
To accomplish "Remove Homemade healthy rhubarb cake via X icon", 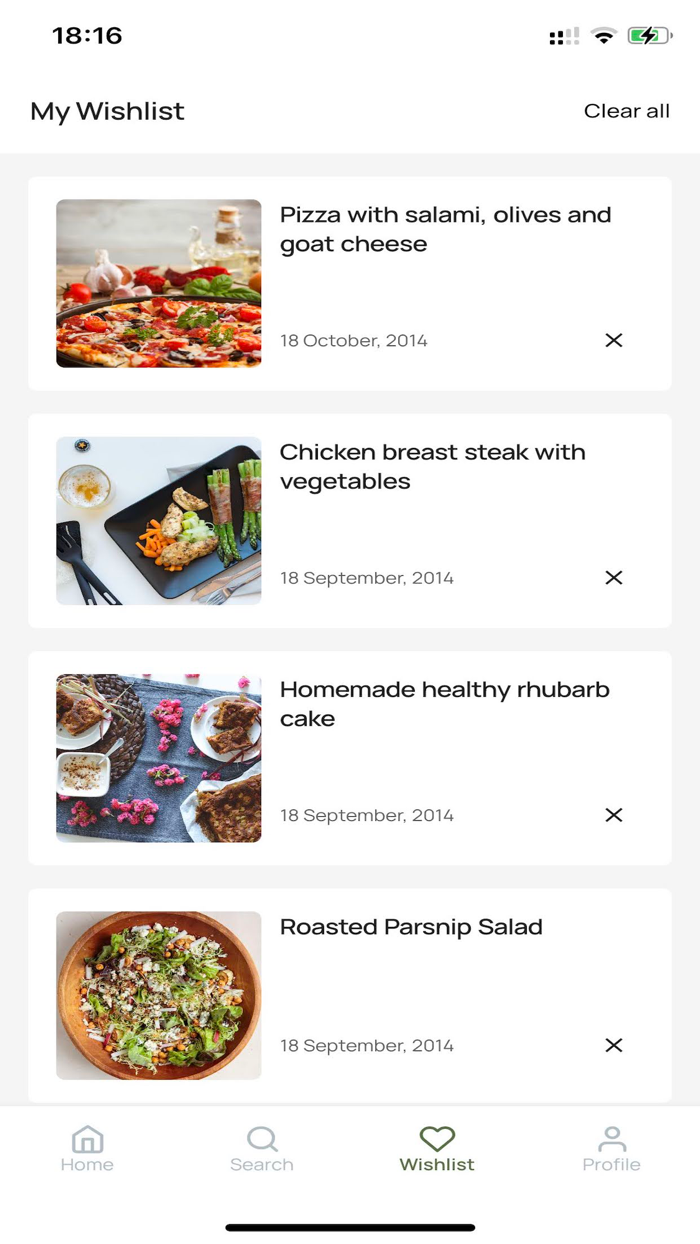I will tap(613, 815).
